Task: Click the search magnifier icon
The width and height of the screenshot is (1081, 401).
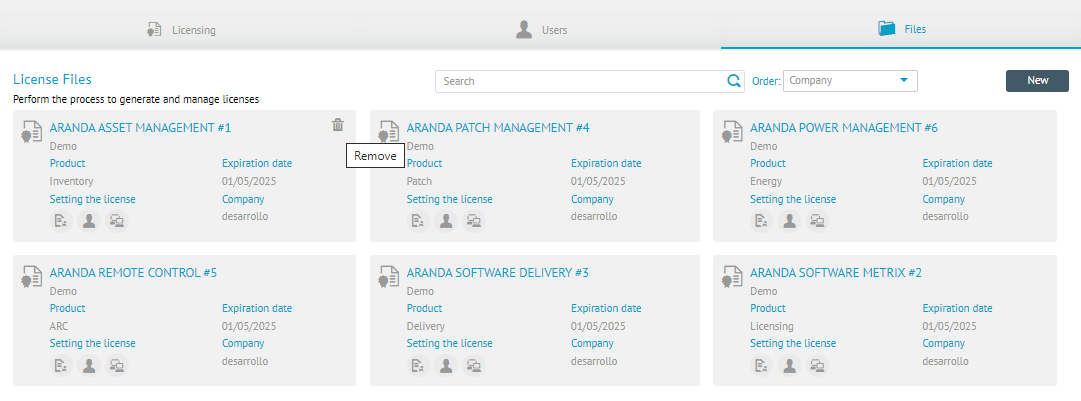Action: pos(734,81)
